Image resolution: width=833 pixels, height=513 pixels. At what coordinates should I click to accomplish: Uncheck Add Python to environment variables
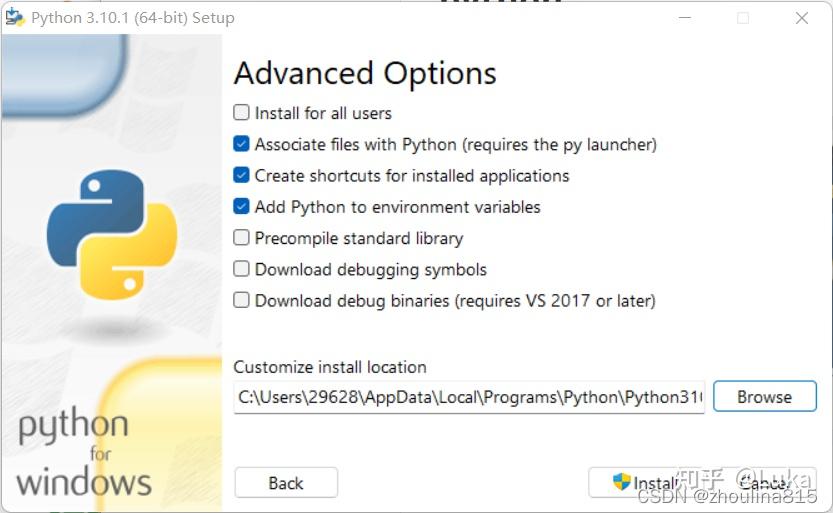click(241, 207)
